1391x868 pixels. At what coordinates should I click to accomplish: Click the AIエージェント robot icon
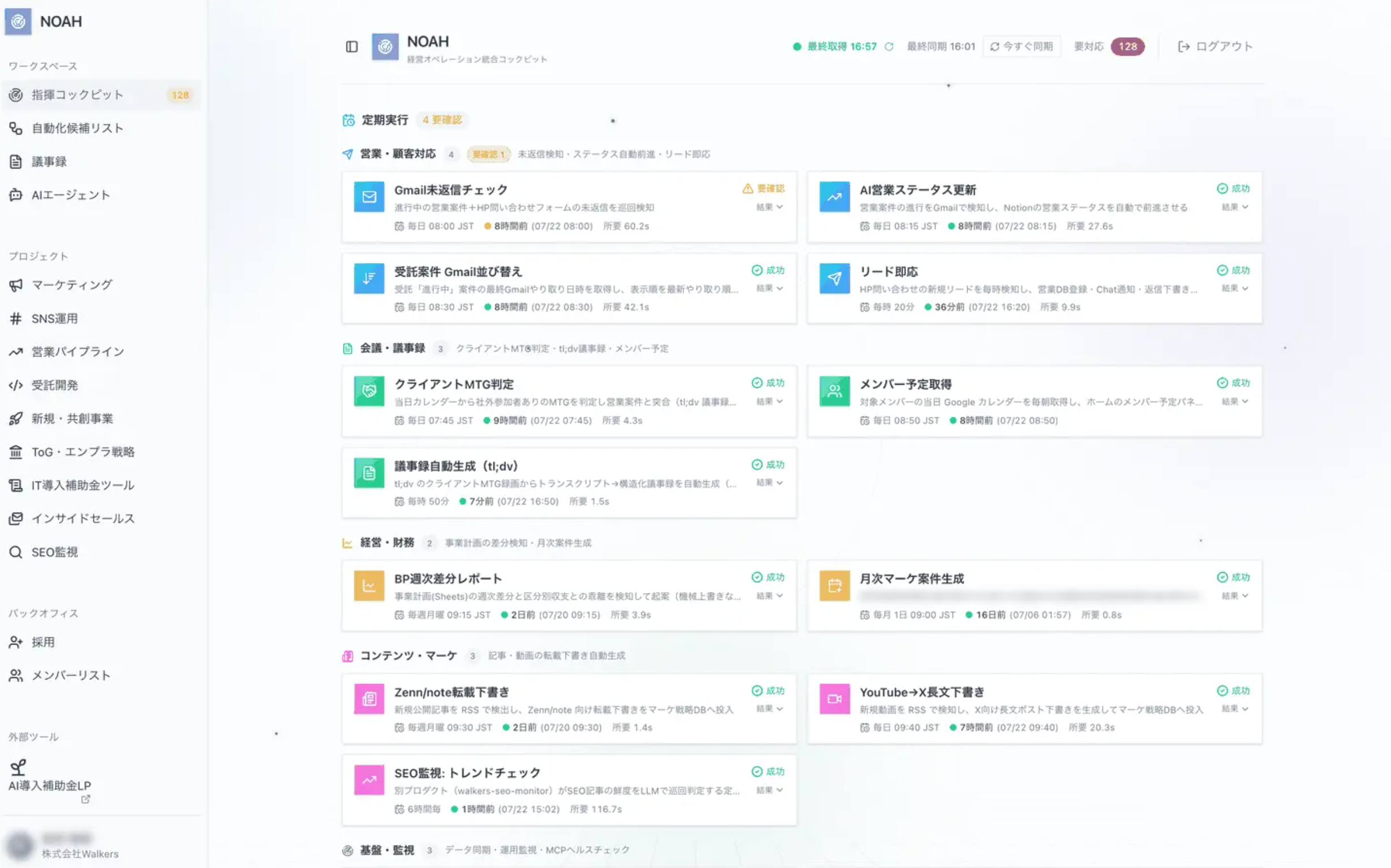click(15, 195)
